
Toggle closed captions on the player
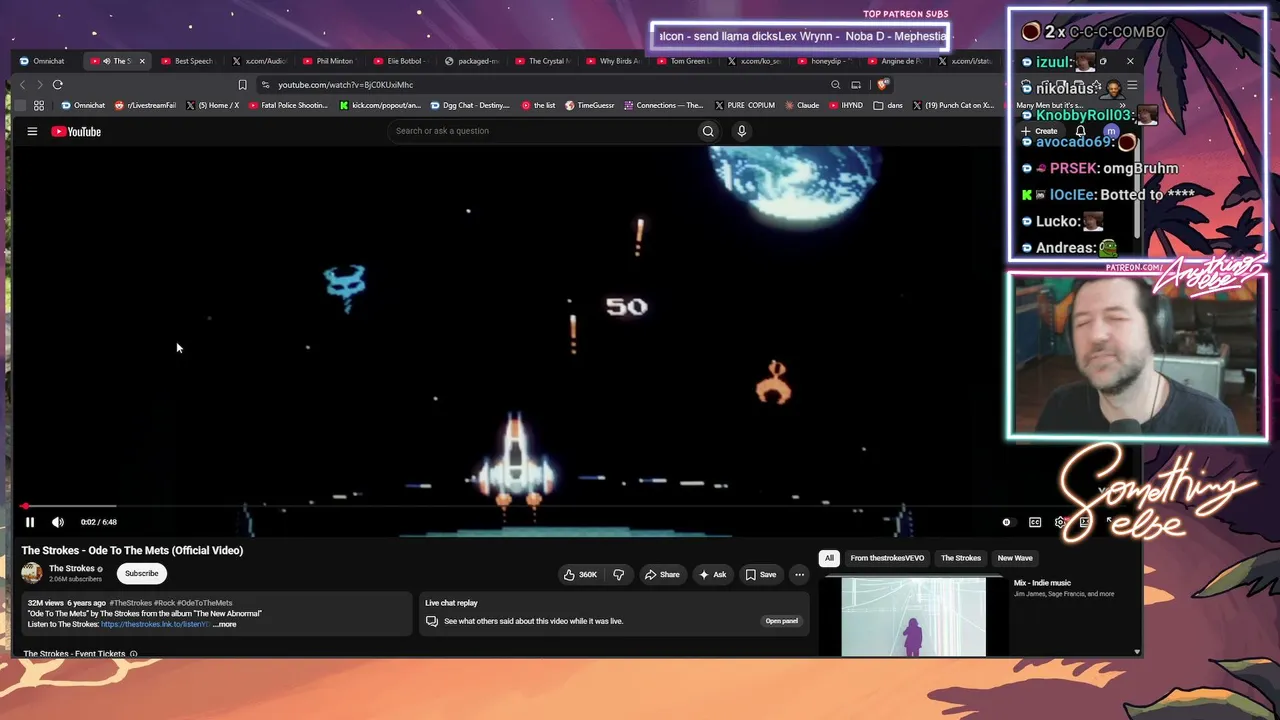(1035, 522)
